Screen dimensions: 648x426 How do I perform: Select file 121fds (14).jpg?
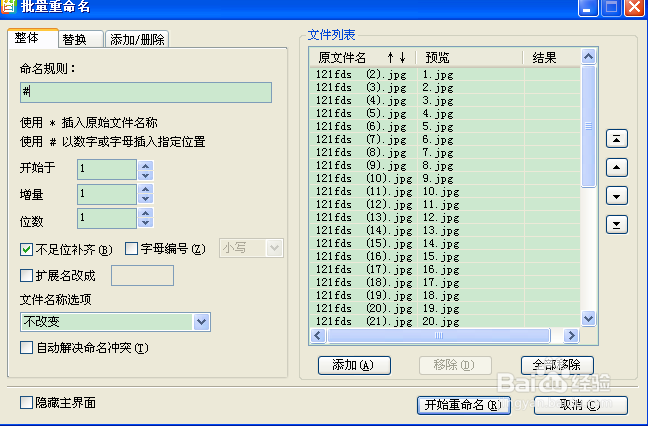tap(364, 230)
